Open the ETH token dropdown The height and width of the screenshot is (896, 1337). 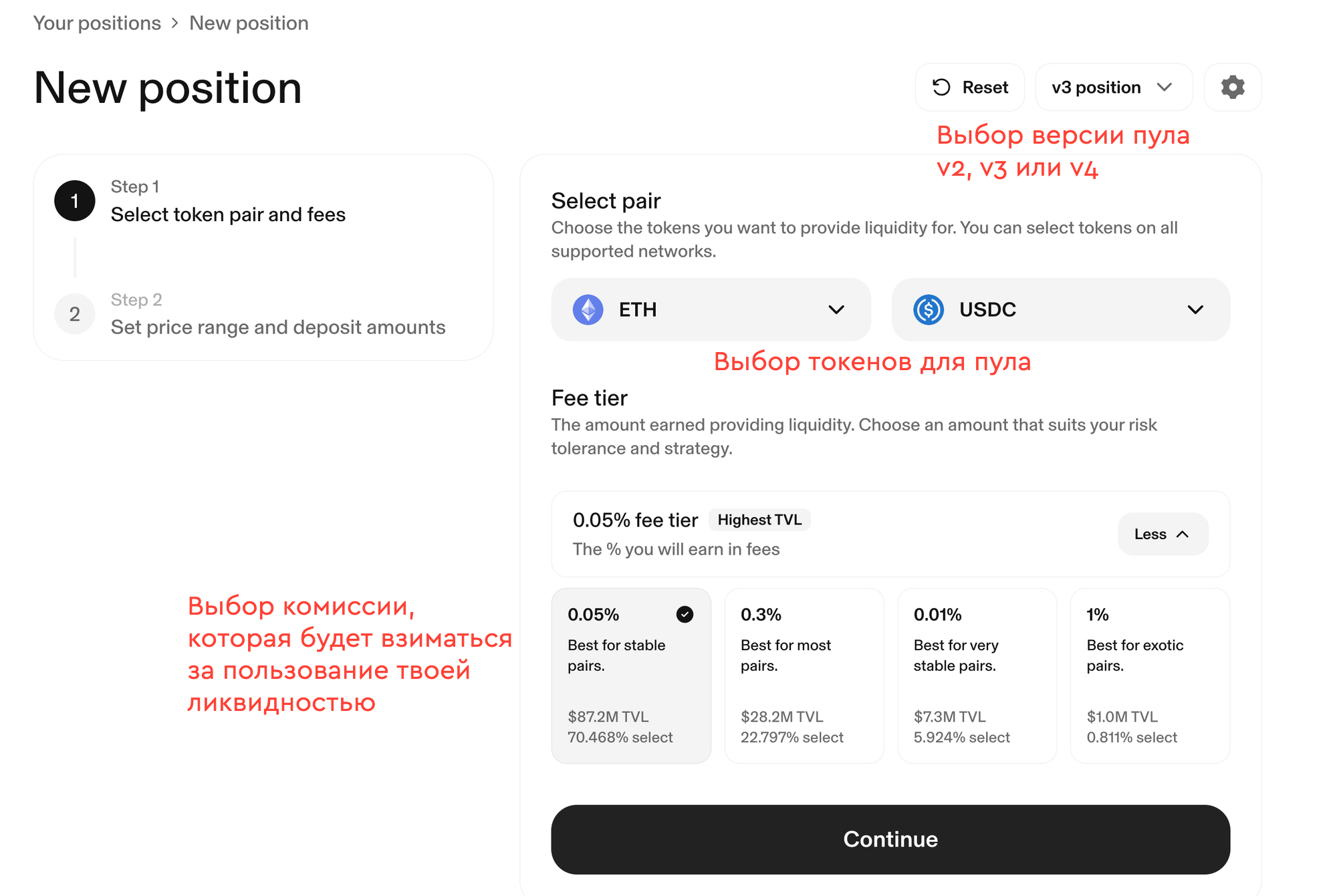711,310
